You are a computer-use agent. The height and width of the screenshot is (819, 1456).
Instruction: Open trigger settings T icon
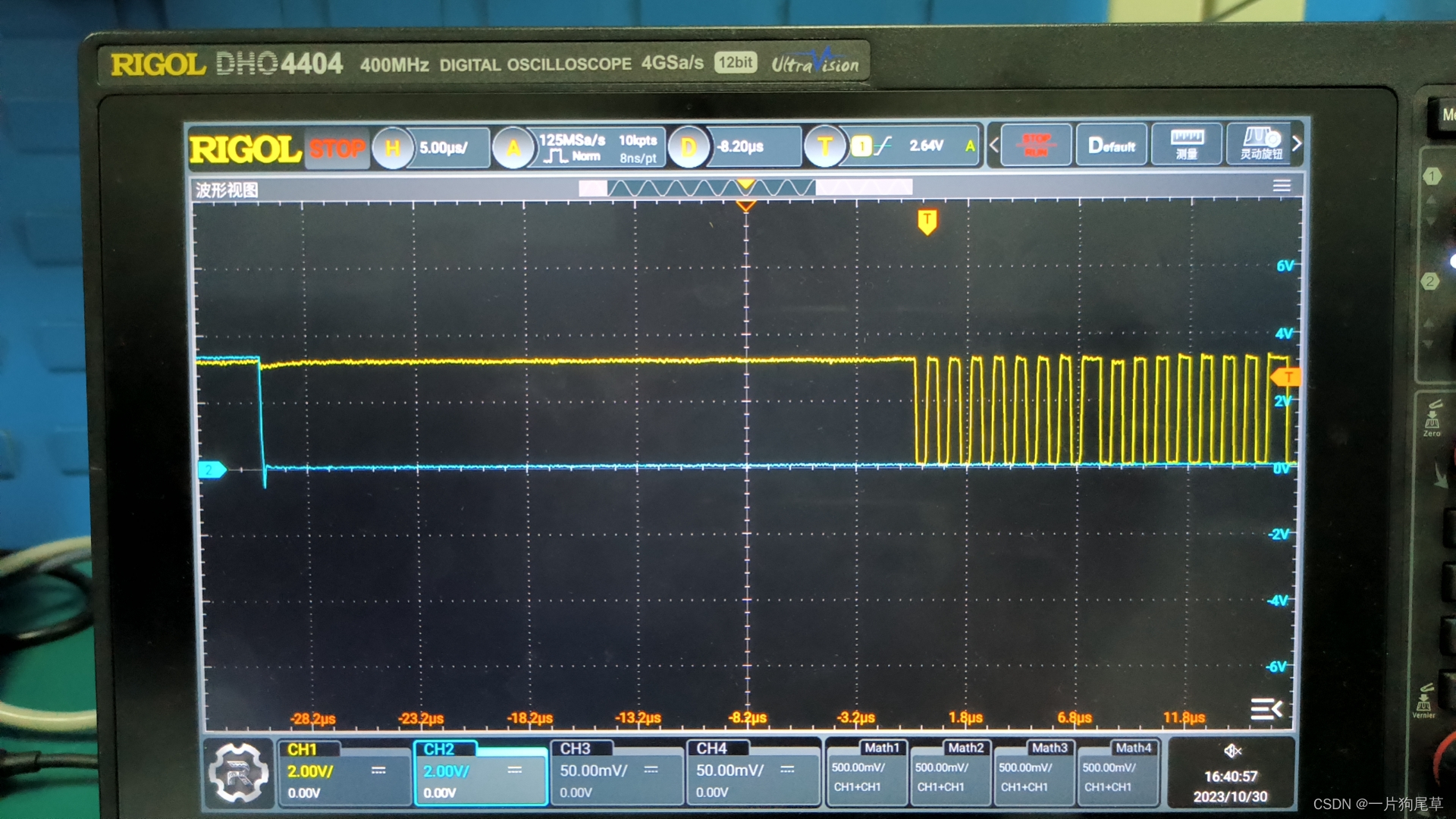point(825,146)
